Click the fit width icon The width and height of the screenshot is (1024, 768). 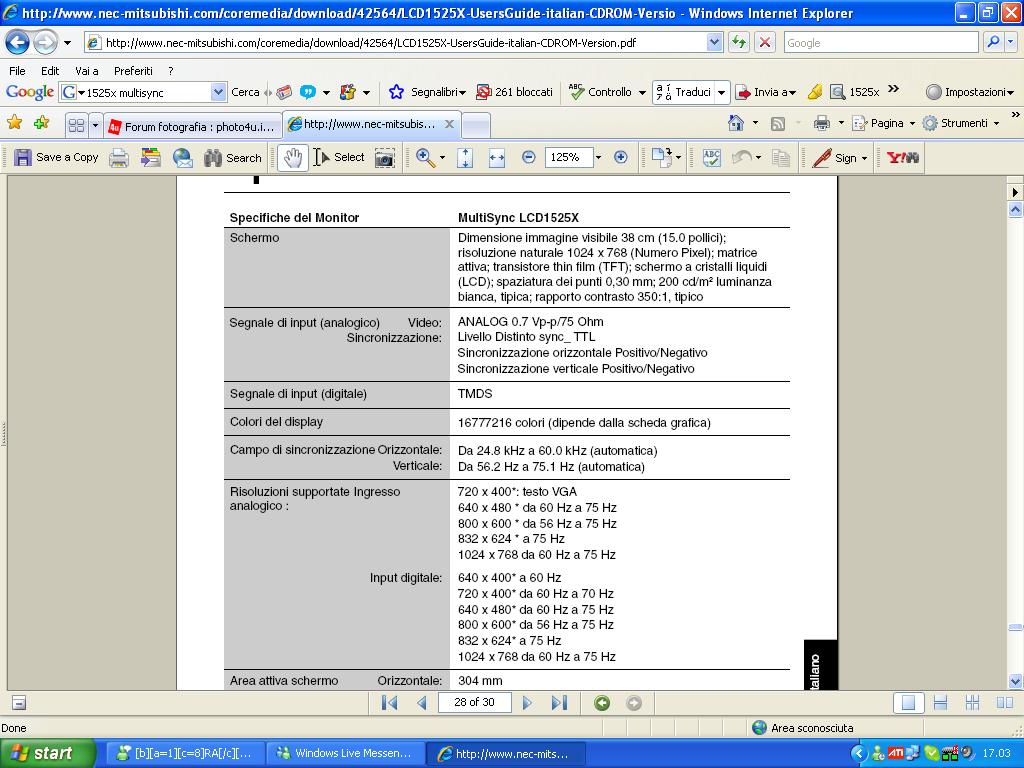(x=497, y=157)
